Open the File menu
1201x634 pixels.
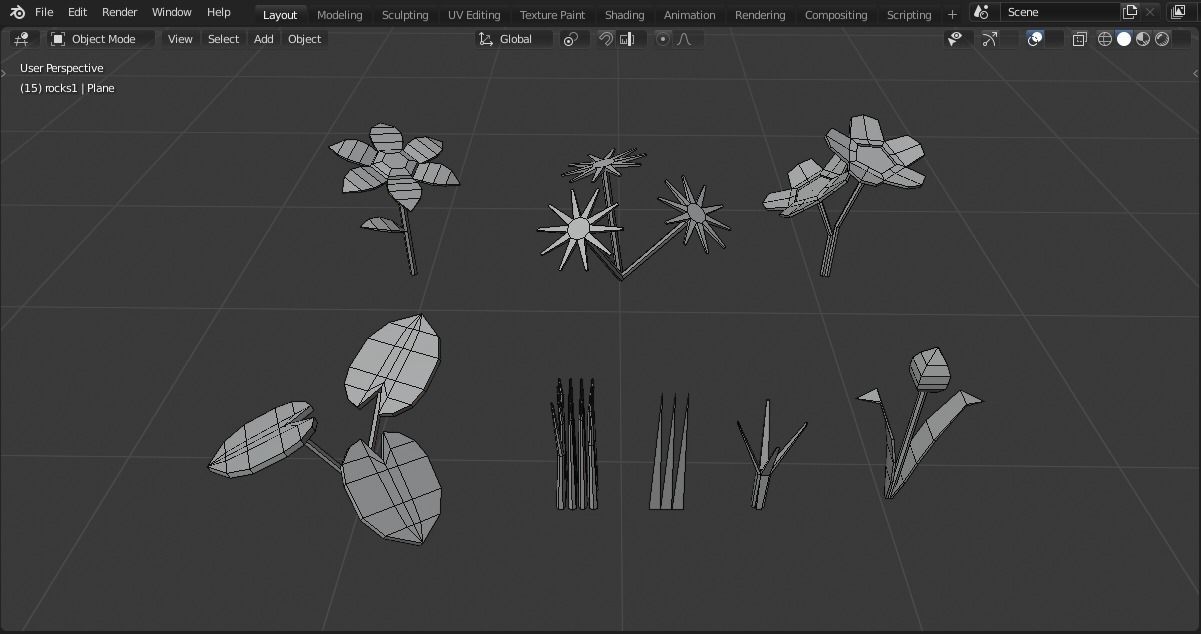[44, 12]
